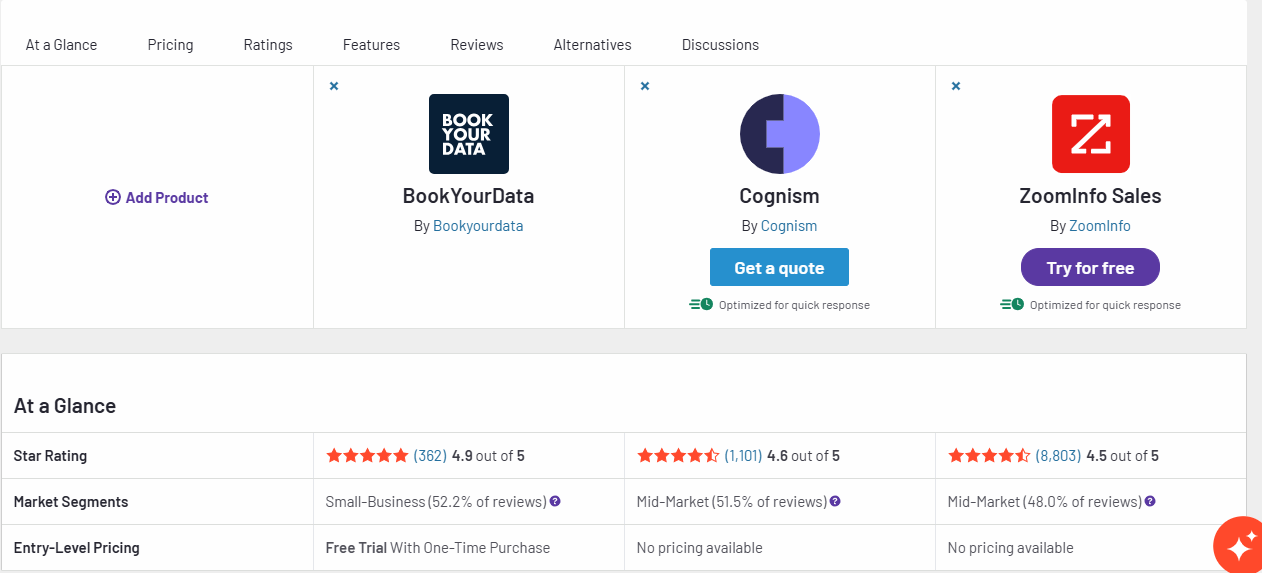The image size is (1262, 573).
Task: Click 'Mid-Market (51.5% of reviews)' text
Action: point(732,501)
